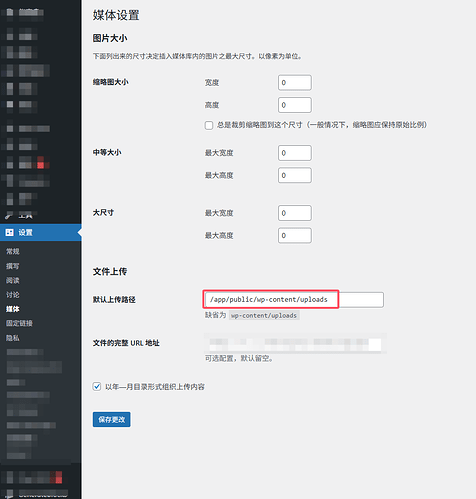
Task: Uncheck 以年—月目录形式组织上传内容 checkbox
Action: tap(97, 387)
